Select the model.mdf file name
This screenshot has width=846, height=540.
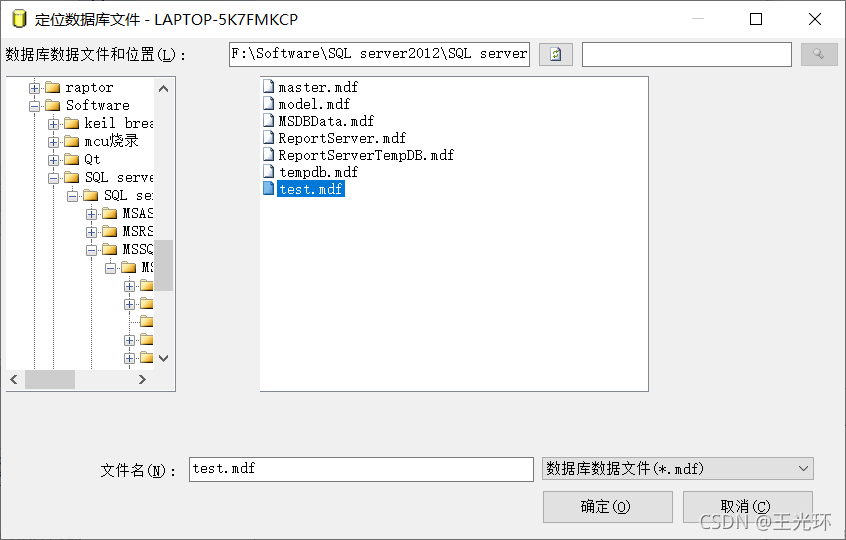tap(314, 104)
